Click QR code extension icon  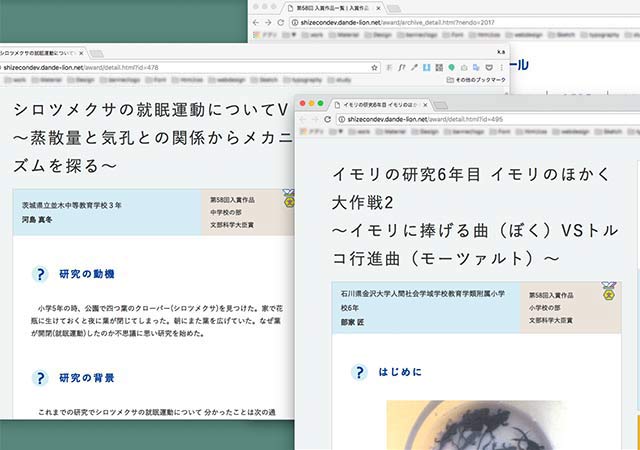click(x=439, y=67)
